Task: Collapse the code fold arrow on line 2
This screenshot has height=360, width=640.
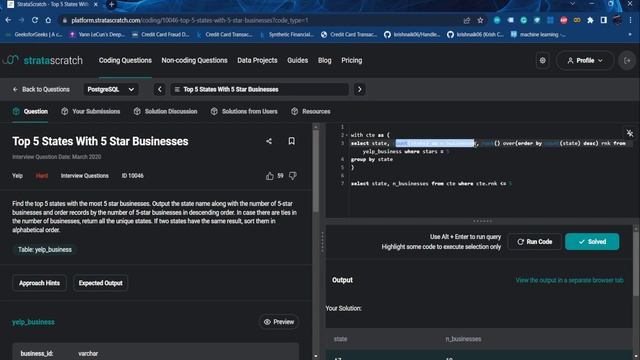Action: coord(346,135)
